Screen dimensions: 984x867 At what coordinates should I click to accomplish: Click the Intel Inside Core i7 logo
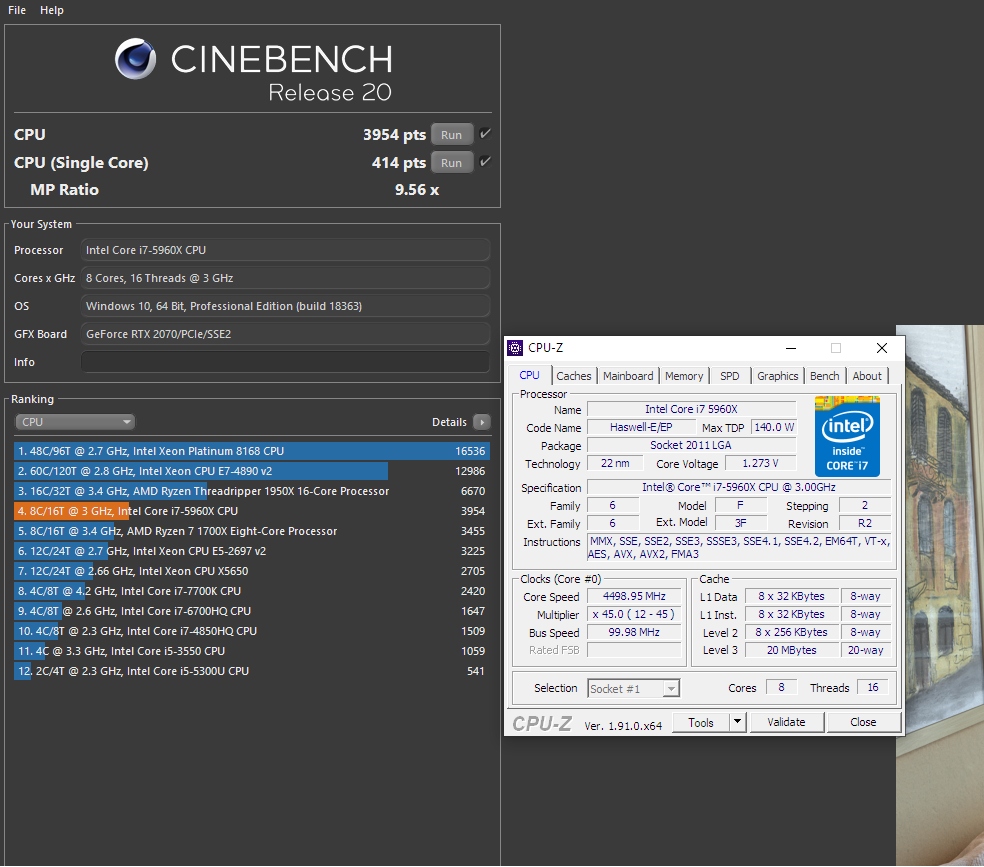pos(847,437)
